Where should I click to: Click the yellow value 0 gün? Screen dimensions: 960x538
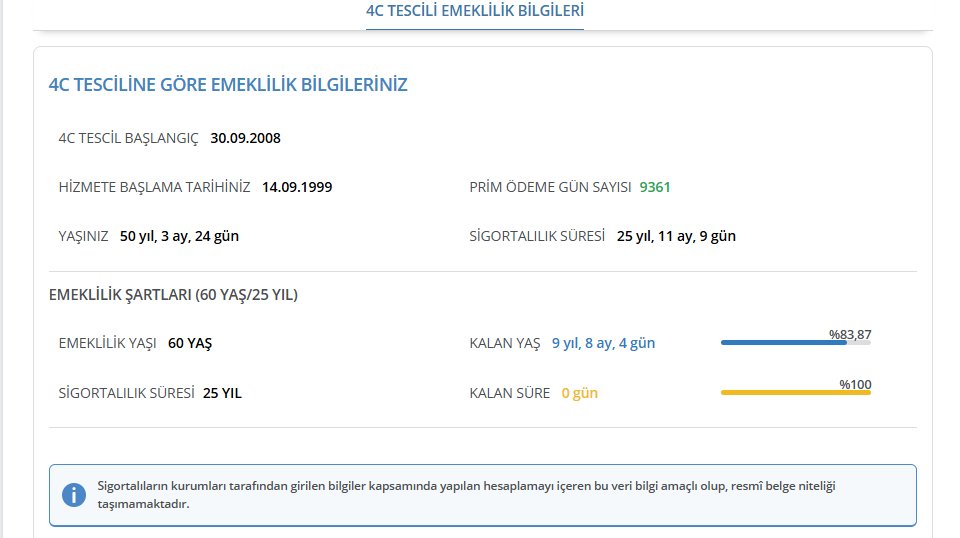coord(580,393)
